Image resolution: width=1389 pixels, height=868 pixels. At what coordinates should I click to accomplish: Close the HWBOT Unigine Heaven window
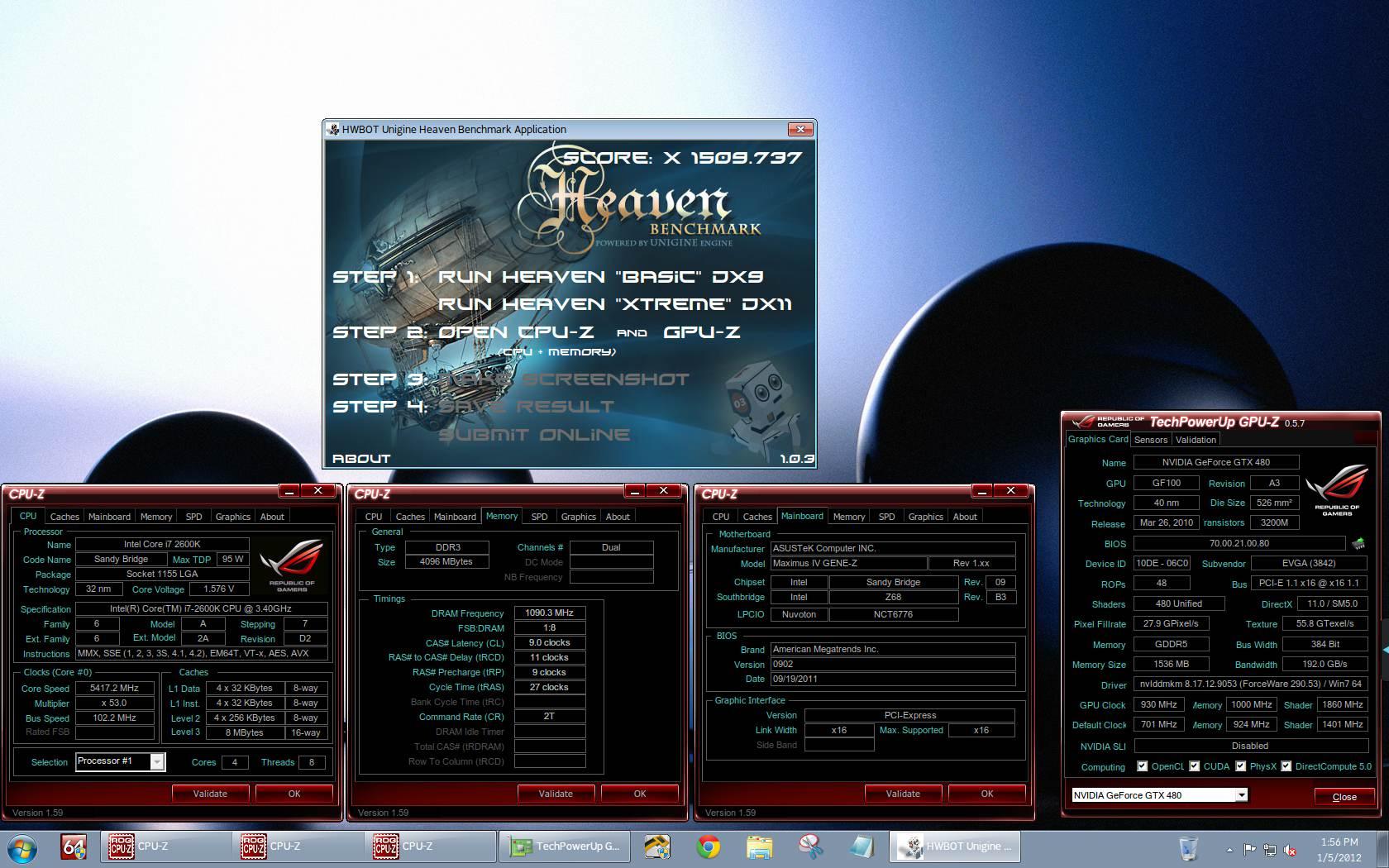[x=800, y=129]
